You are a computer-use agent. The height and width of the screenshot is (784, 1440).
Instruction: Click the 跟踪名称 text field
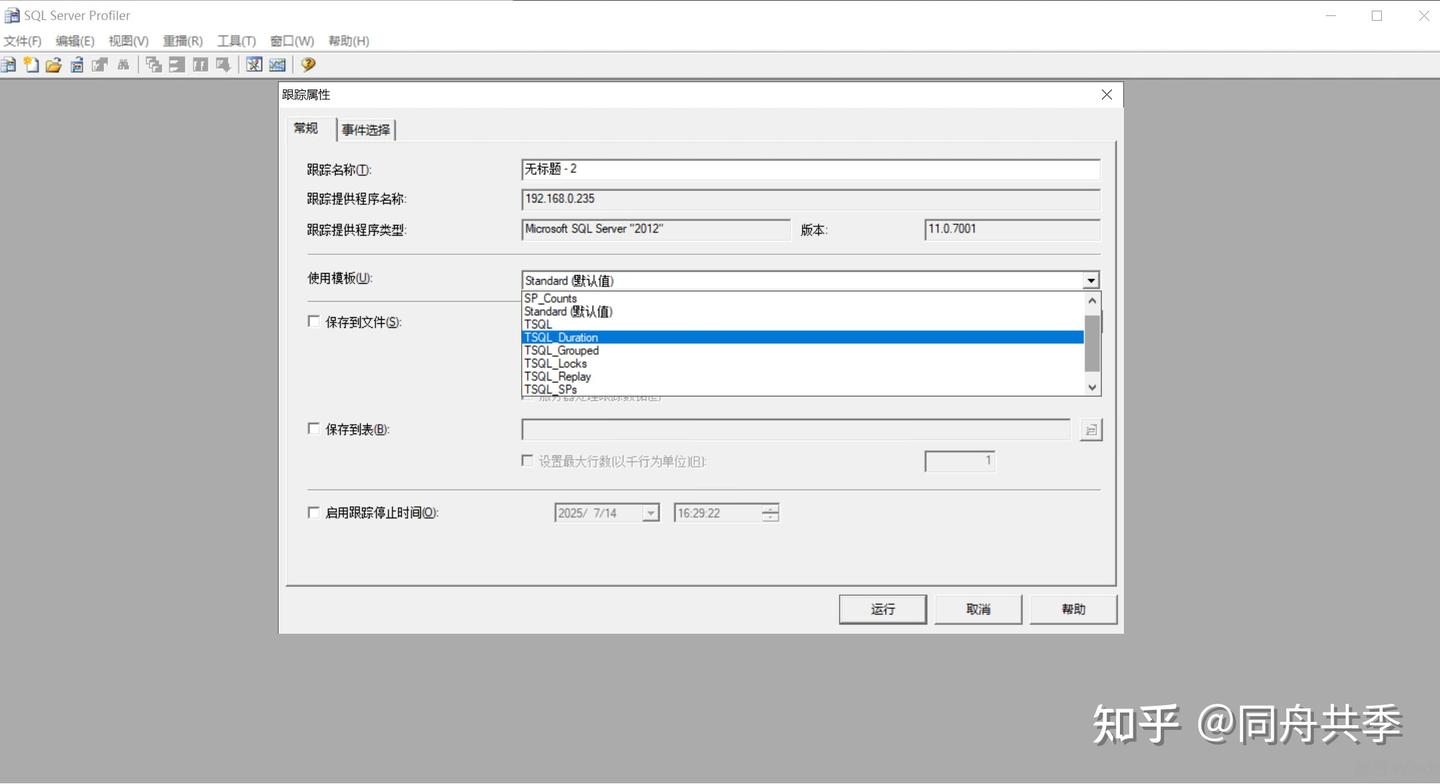click(x=811, y=170)
